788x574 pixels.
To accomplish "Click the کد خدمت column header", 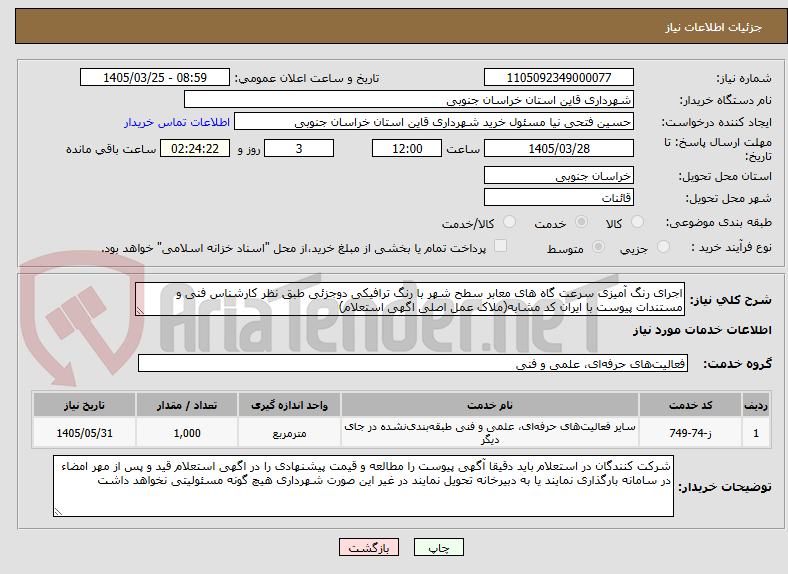I will click(691, 405).
